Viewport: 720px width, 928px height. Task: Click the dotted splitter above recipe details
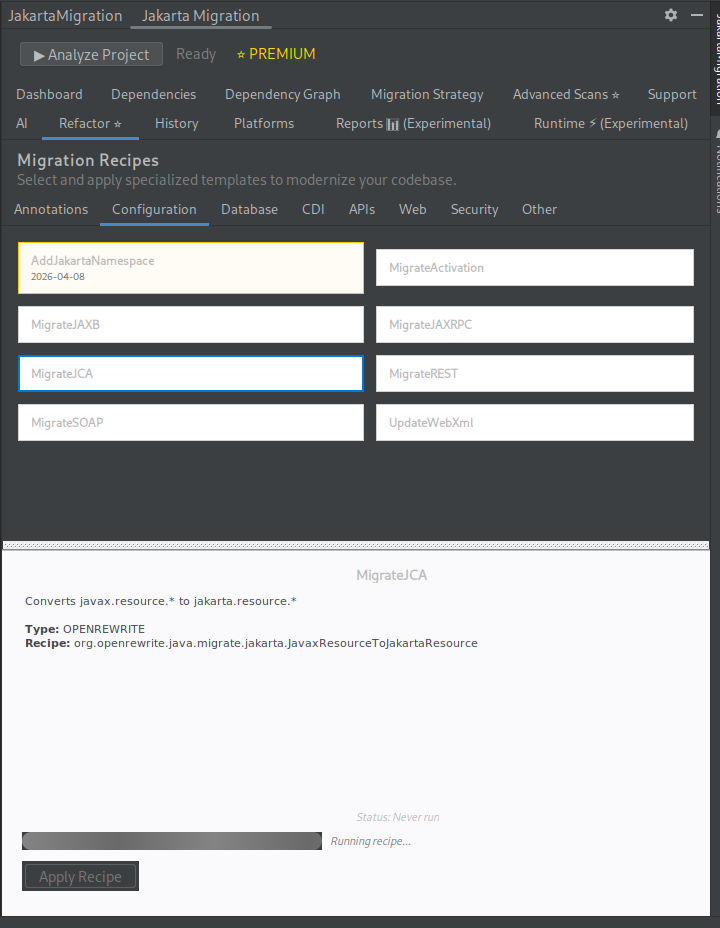point(356,545)
